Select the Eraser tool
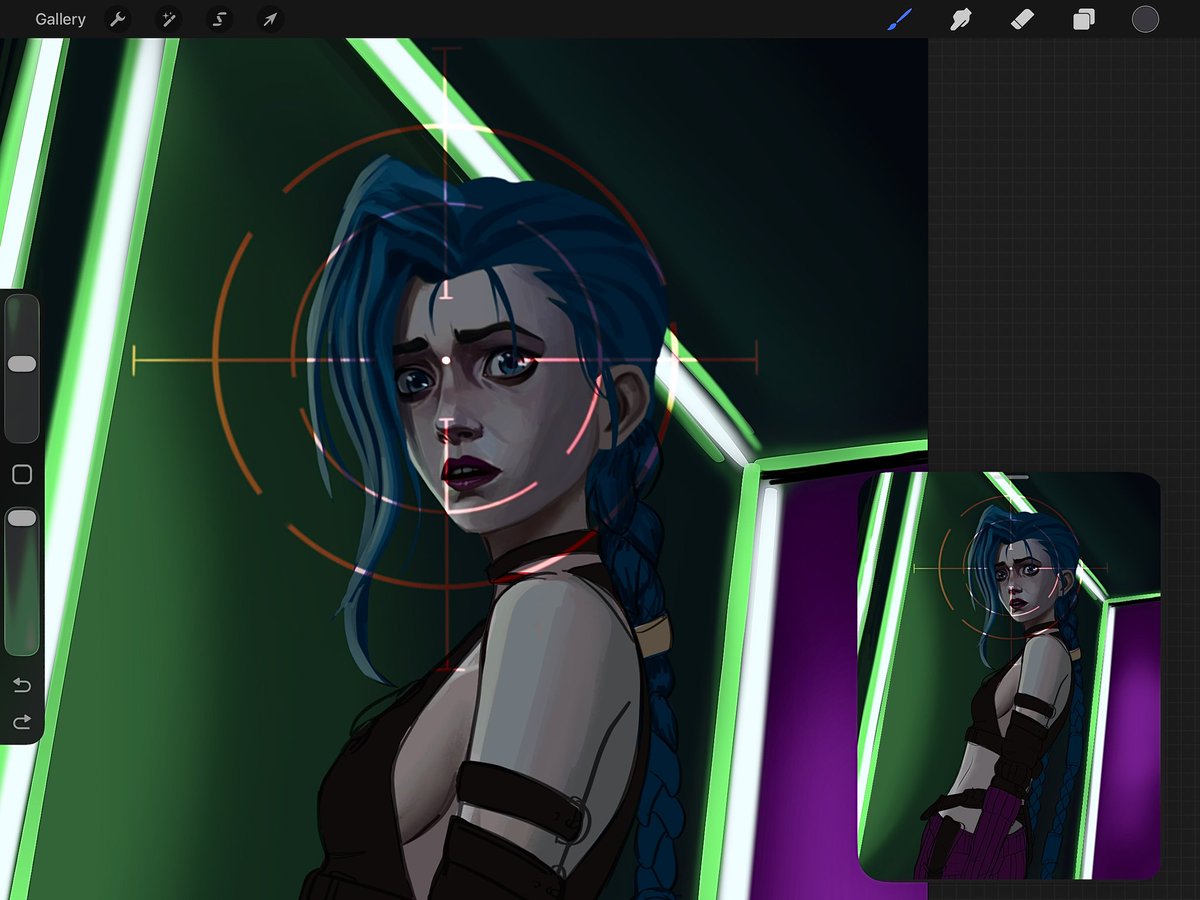The width and height of the screenshot is (1200, 900). point(1022,19)
